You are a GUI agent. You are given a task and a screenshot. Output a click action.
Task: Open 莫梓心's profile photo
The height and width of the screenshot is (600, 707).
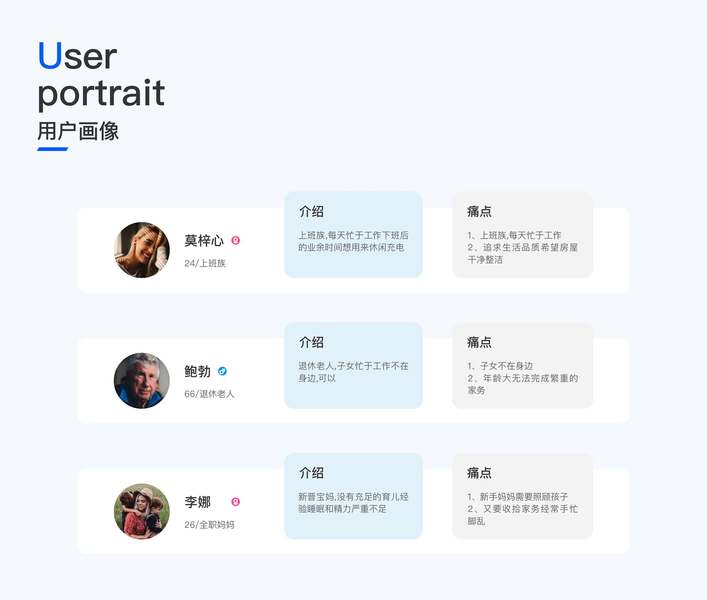pos(142,250)
